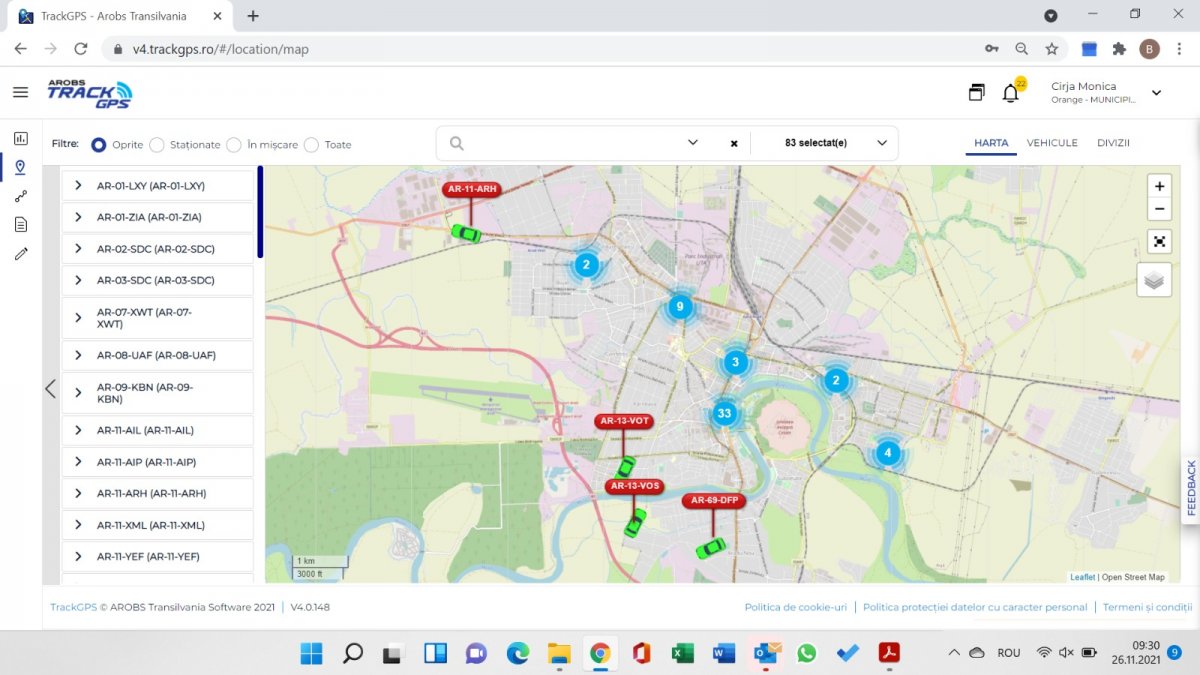Image resolution: width=1200 pixels, height=675 pixels.
Task: Click the cluster marker showing 33
Action: point(724,413)
